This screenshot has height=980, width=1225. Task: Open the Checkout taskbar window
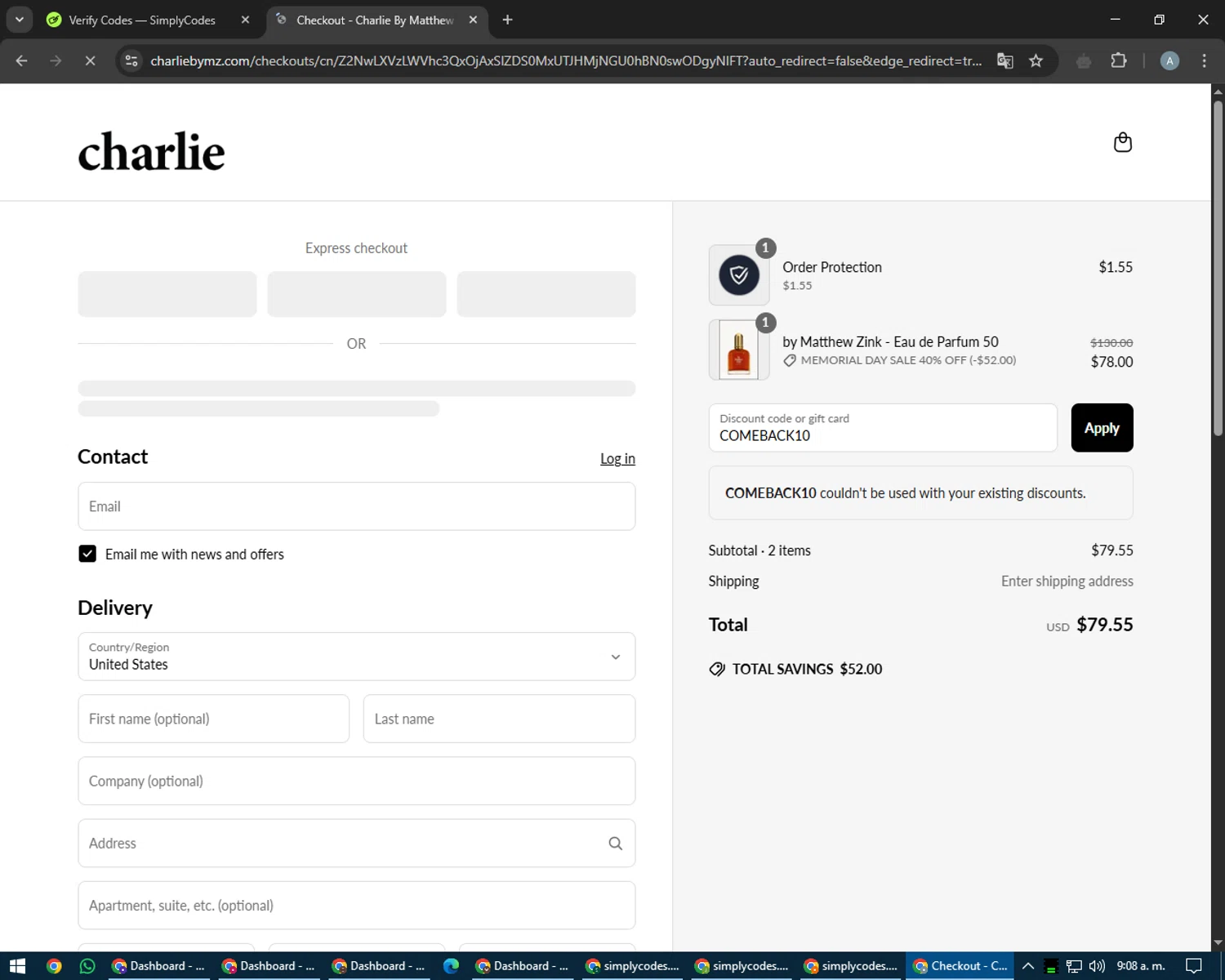point(960,966)
